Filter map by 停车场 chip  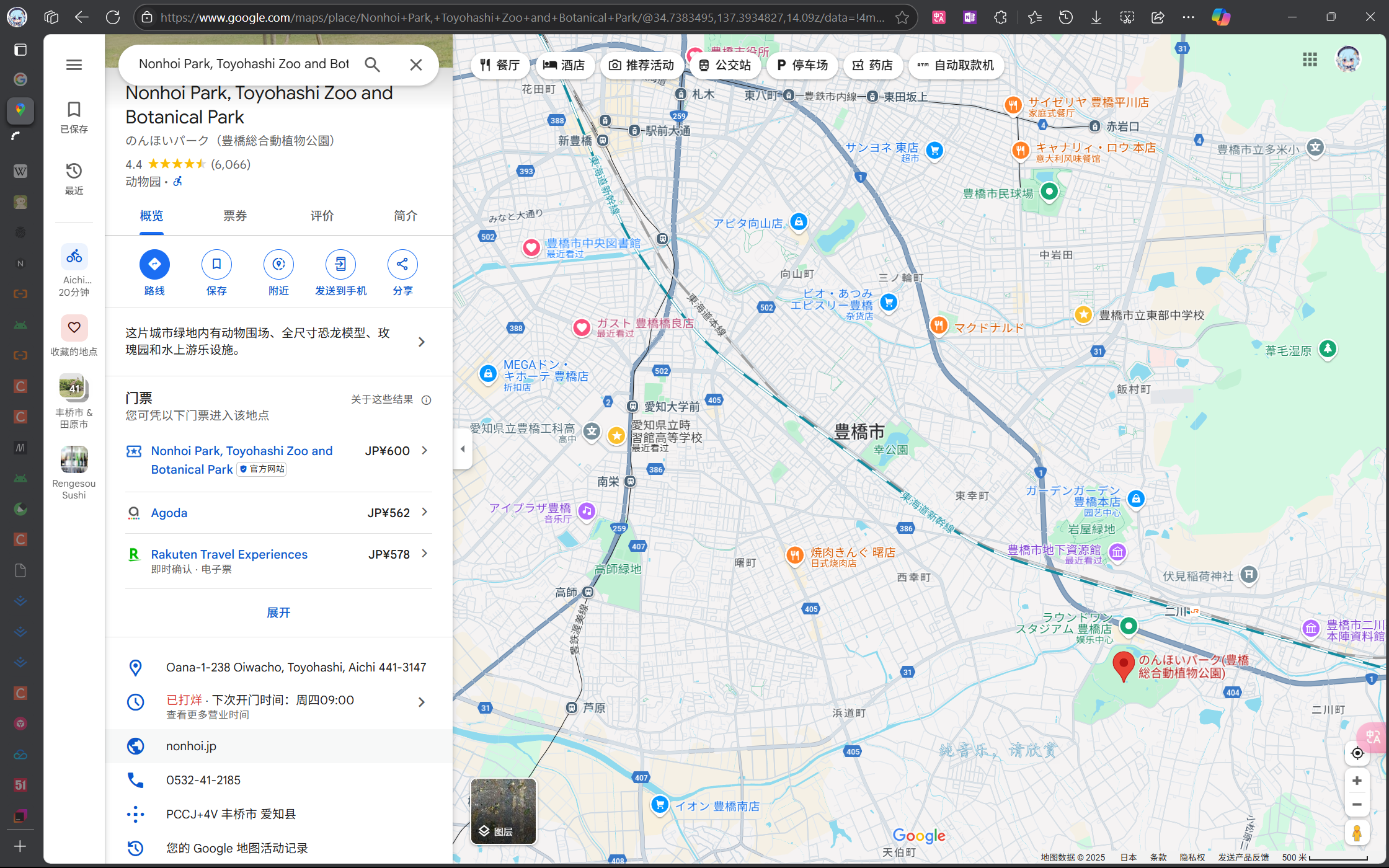click(802, 65)
